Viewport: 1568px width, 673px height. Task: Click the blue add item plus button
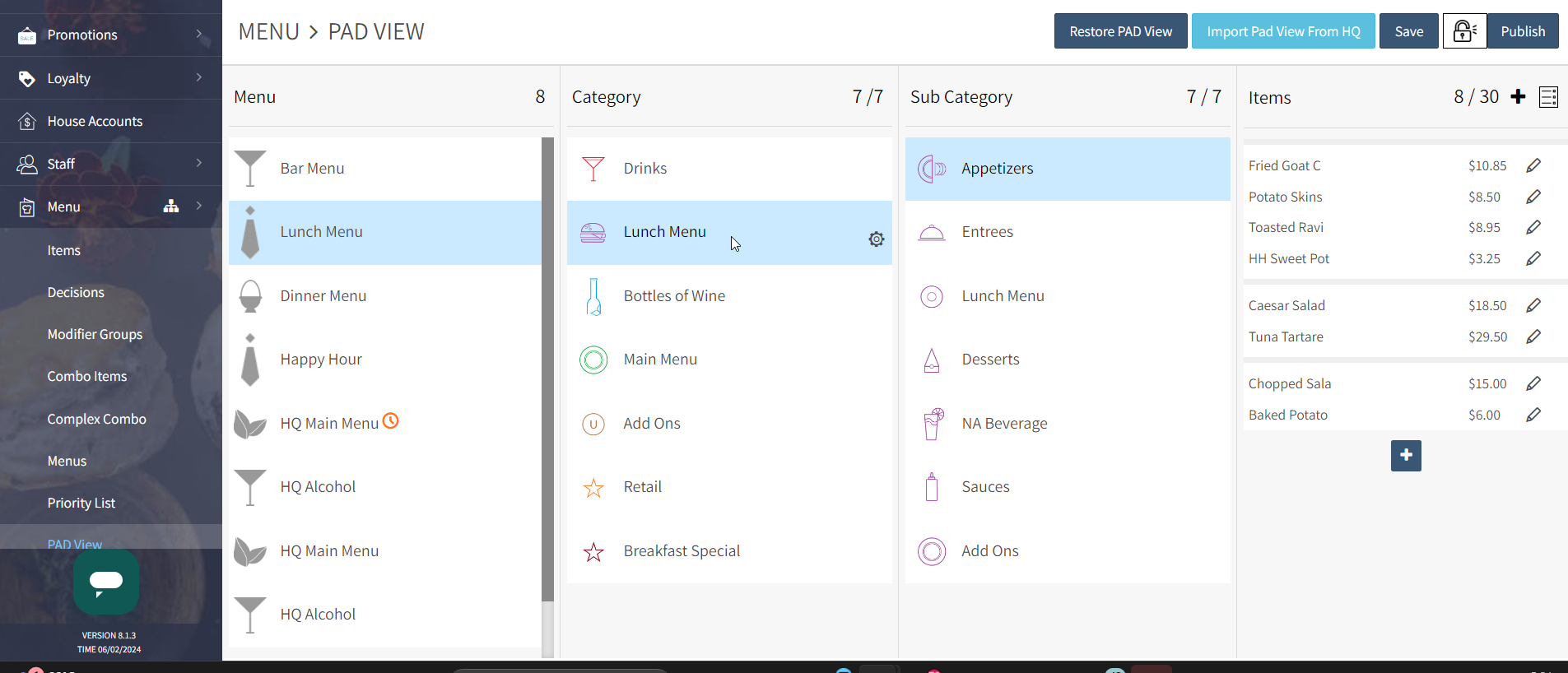(1406, 456)
